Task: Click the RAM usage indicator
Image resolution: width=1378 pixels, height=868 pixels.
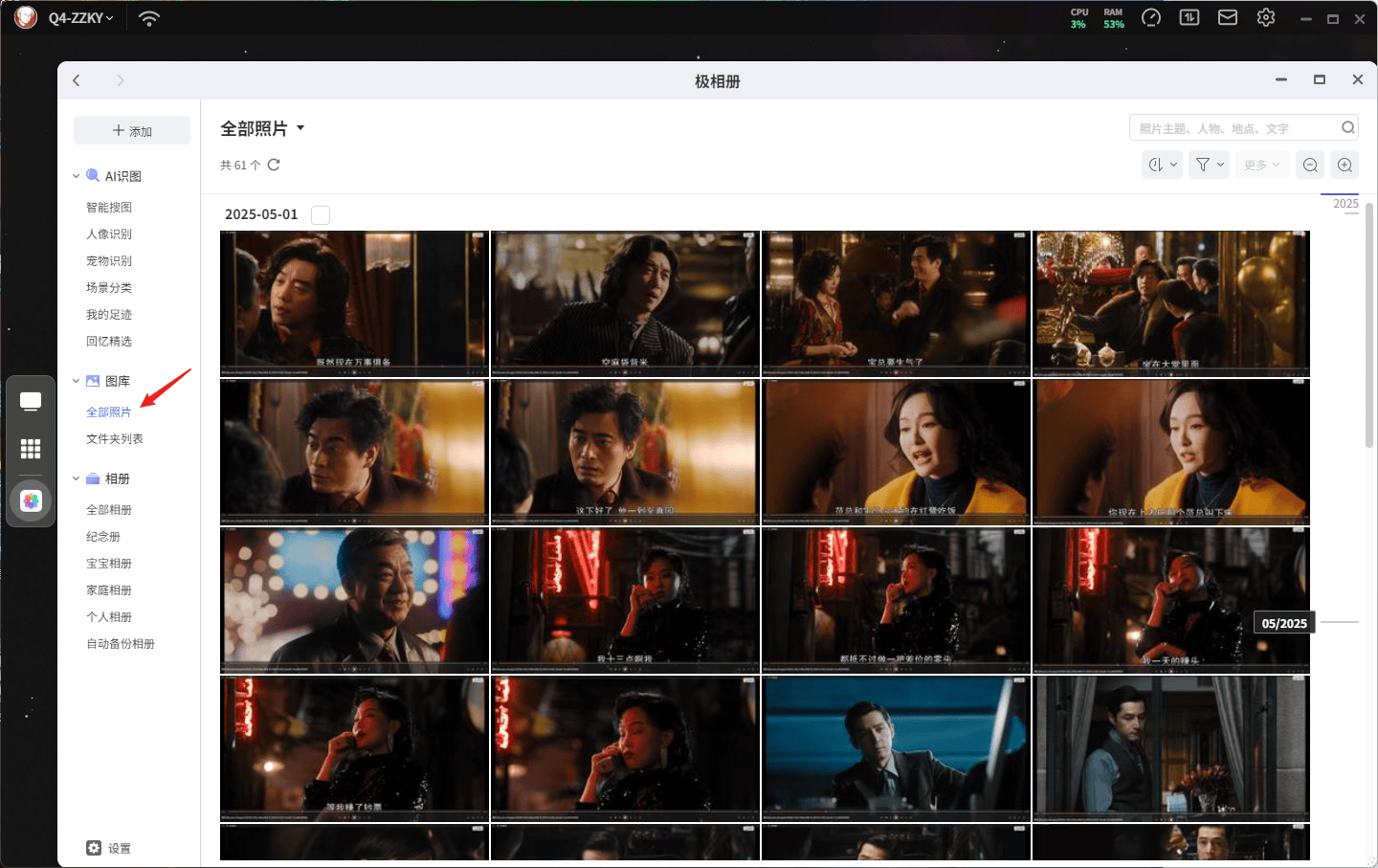Action: coord(1113,18)
